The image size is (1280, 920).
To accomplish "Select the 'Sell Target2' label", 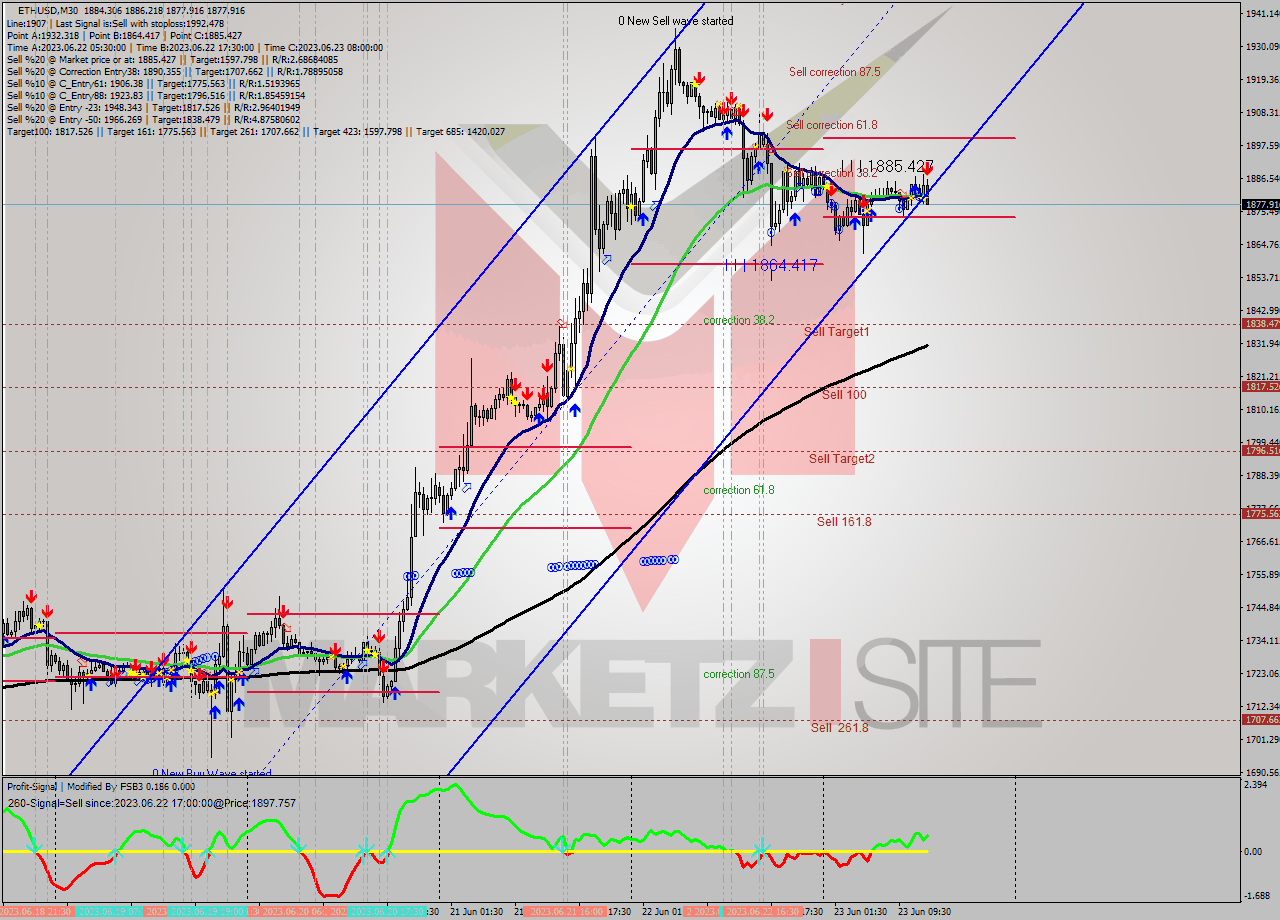I will (x=841, y=459).
